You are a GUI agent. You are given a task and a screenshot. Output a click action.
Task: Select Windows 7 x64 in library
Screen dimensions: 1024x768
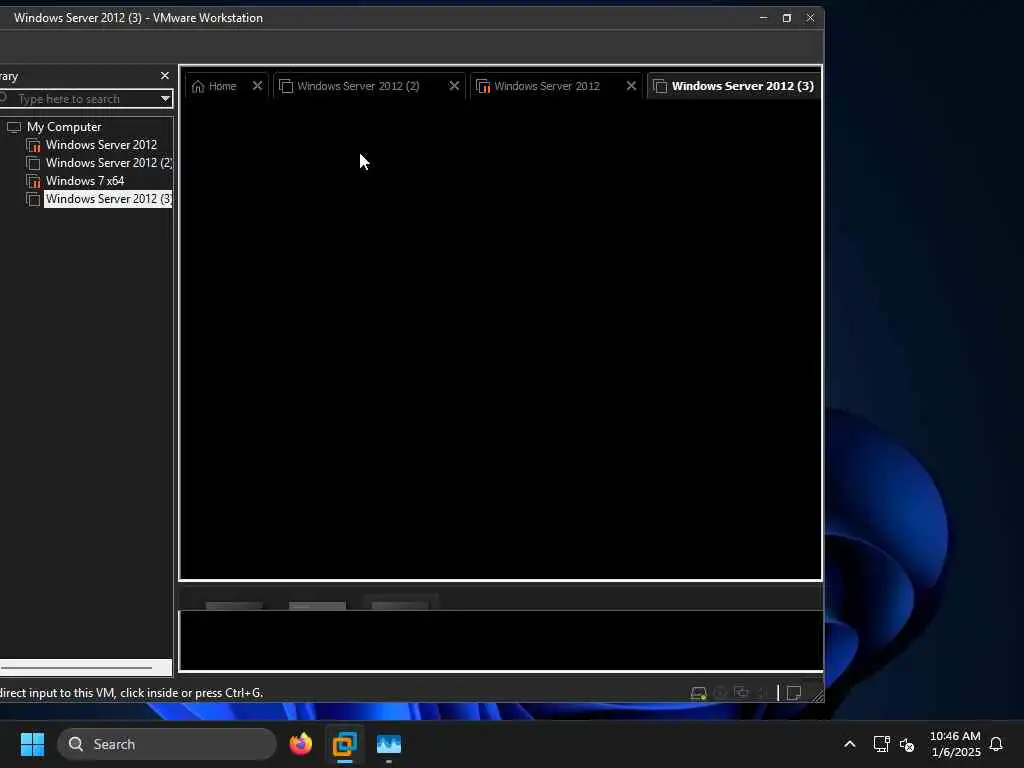[85, 181]
